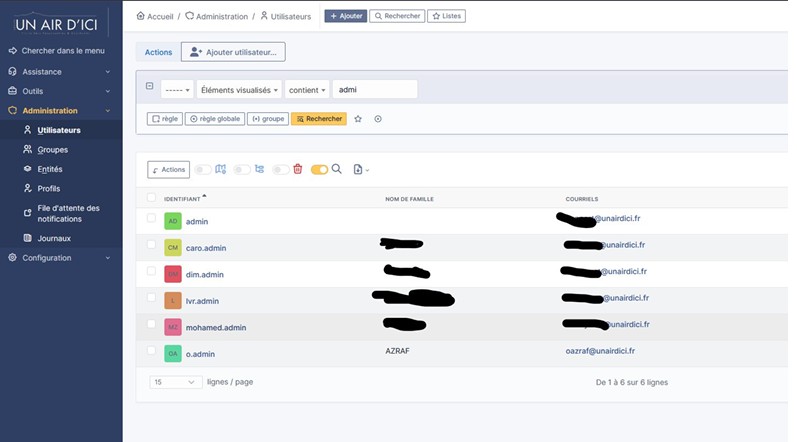Open the 15 lignes per page dropdown
Viewport: 797px width, 442px height.
point(176,382)
